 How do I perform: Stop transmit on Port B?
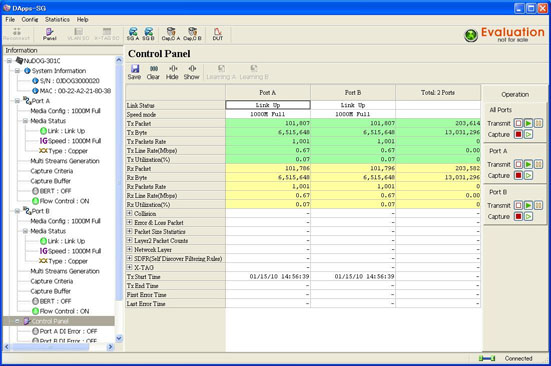(518, 205)
